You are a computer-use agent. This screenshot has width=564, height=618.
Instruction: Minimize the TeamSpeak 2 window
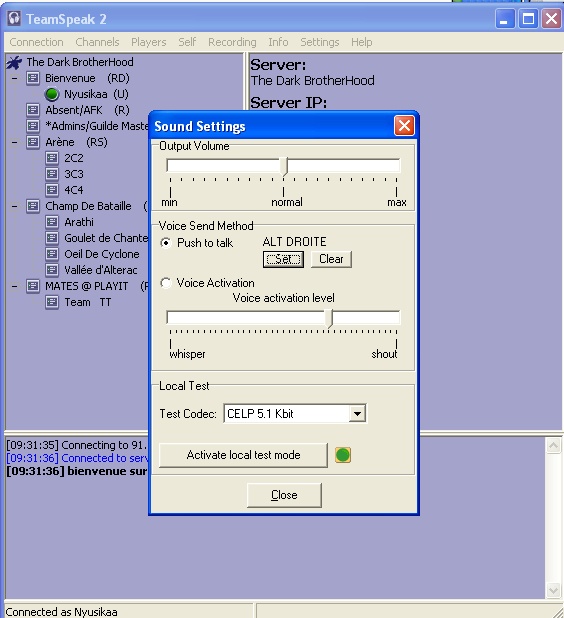click(505, 19)
